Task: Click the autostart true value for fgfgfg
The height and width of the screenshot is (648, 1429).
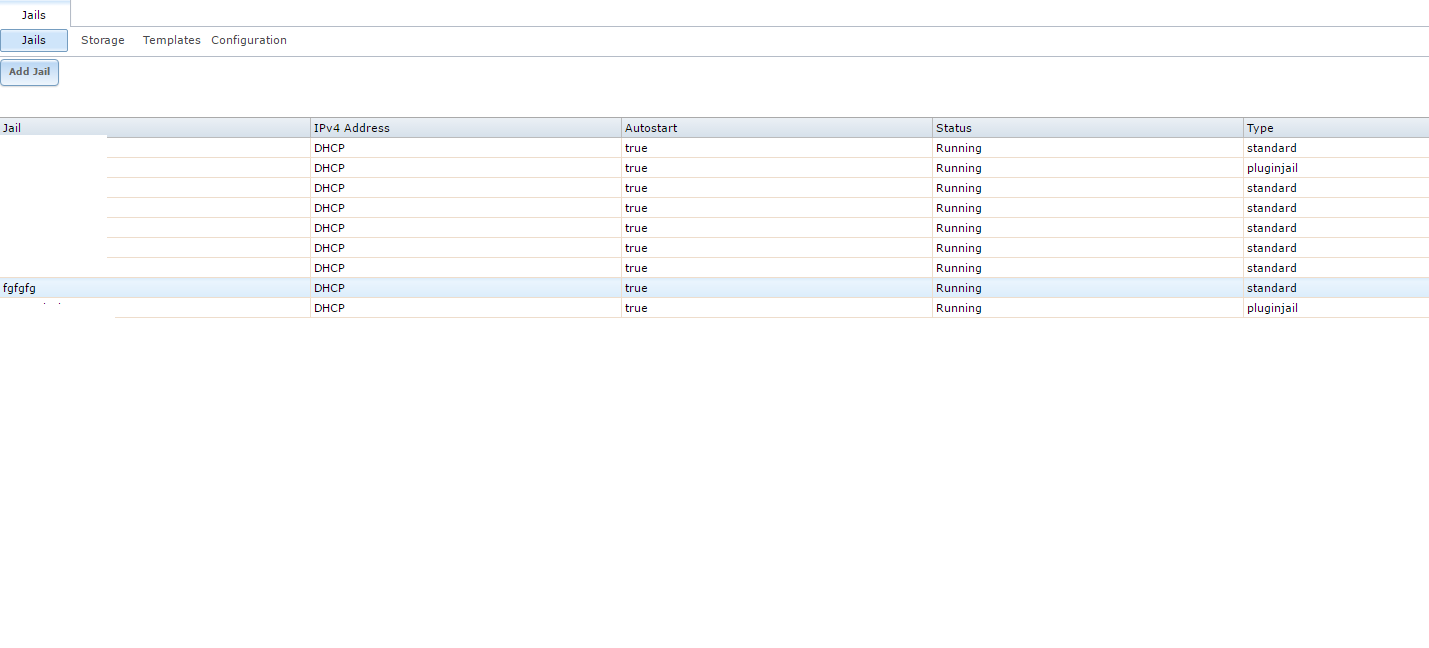Action: [777, 288]
